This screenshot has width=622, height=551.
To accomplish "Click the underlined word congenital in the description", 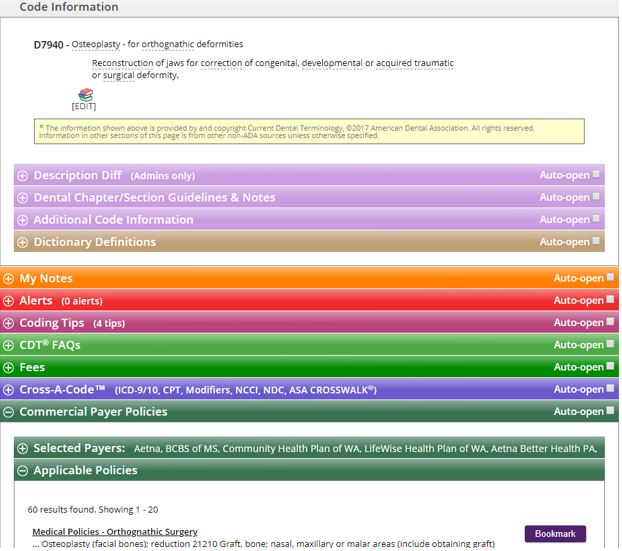I will pyautogui.click(x=276, y=63).
